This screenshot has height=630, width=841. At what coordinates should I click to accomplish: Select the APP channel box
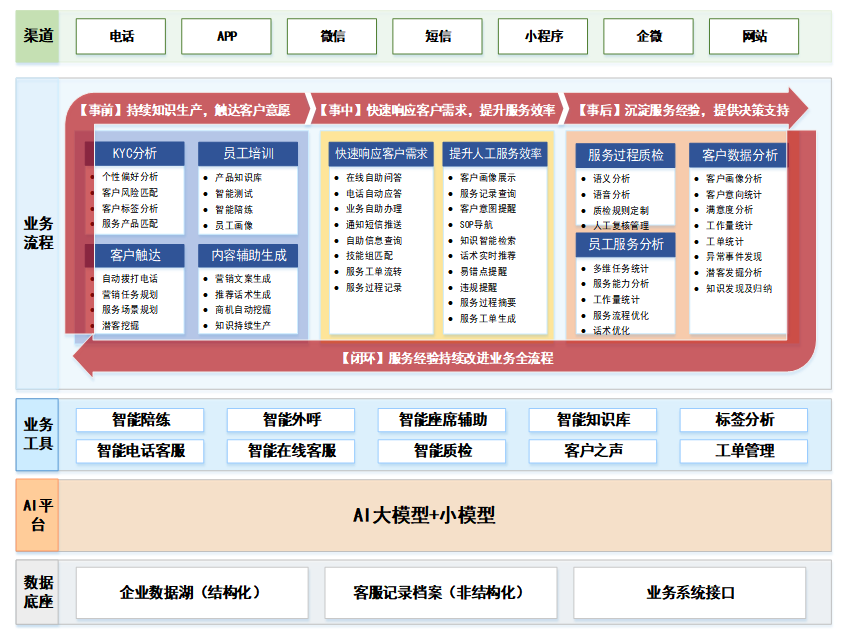(226, 36)
